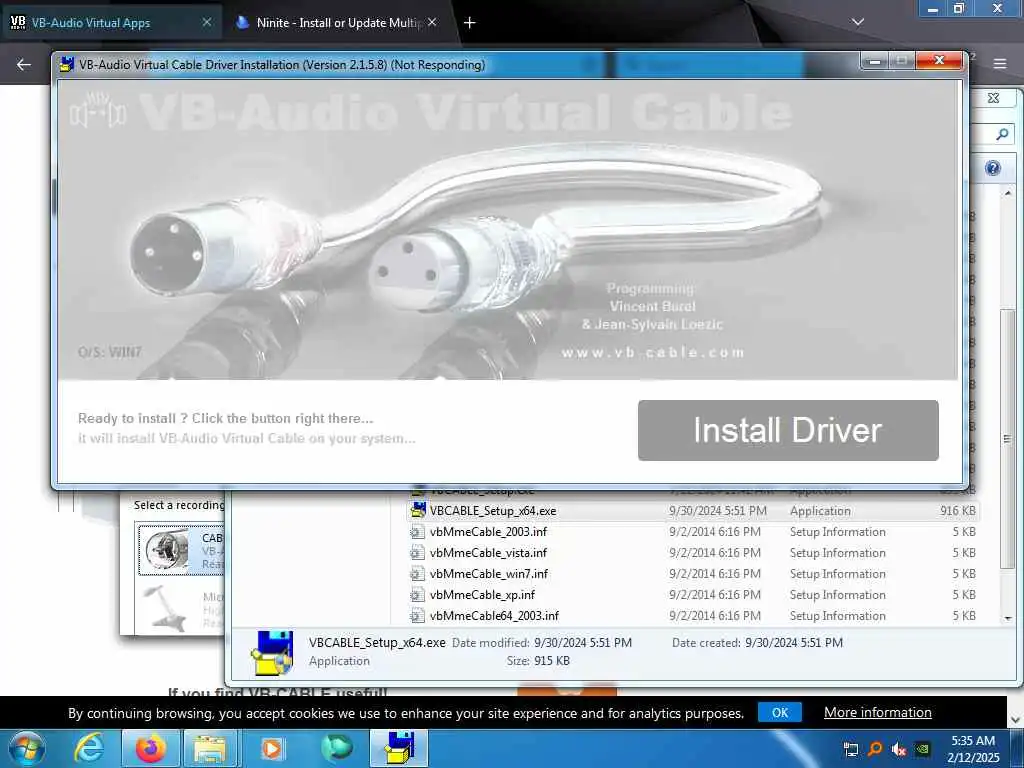Switch to the Ninite browser tab

(338, 23)
